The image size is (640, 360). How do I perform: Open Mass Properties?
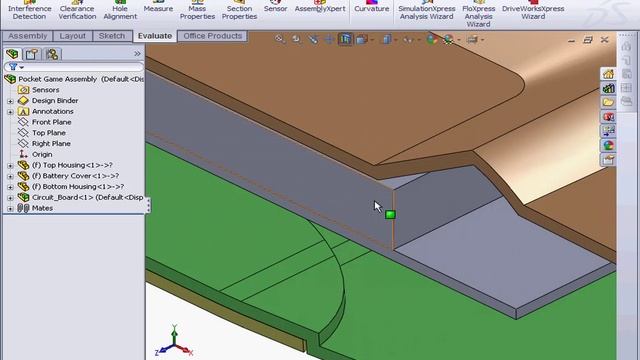tap(197, 10)
